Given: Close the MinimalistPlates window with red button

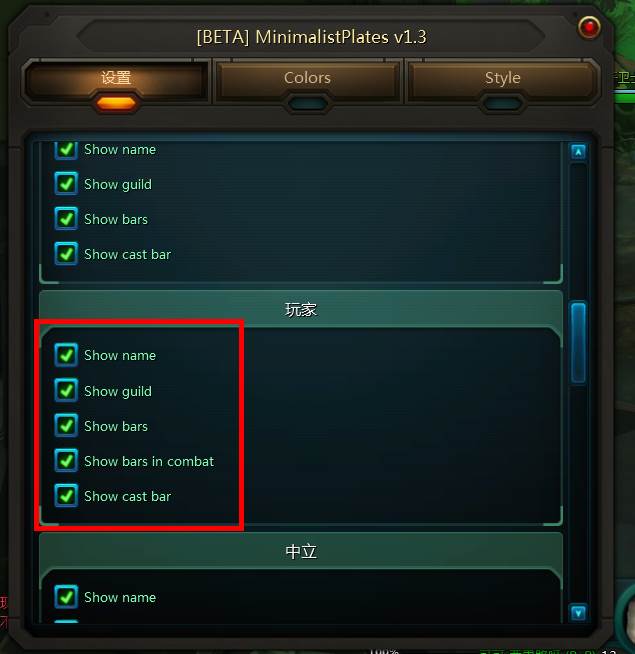Looking at the screenshot, I should pyautogui.click(x=589, y=27).
